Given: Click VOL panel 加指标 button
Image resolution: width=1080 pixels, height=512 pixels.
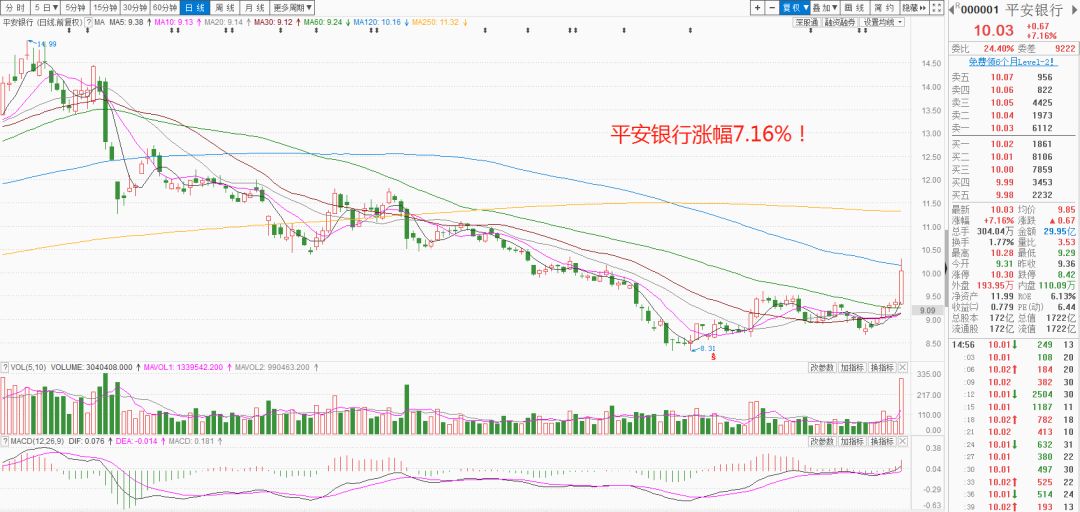Looking at the screenshot, I should (x=851, y=367).
